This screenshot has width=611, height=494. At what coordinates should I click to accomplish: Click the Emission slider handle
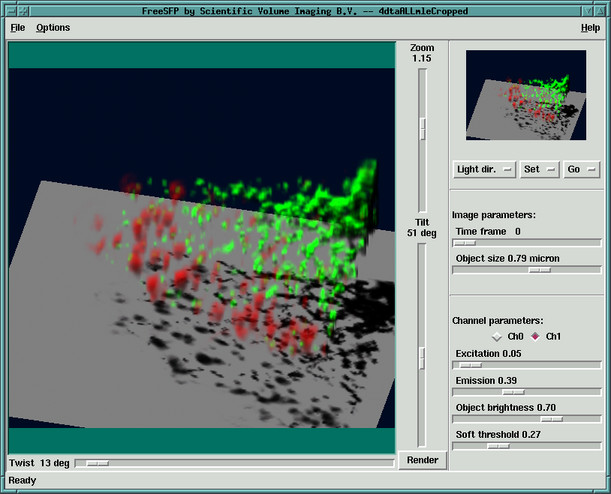tap(513, 392)
